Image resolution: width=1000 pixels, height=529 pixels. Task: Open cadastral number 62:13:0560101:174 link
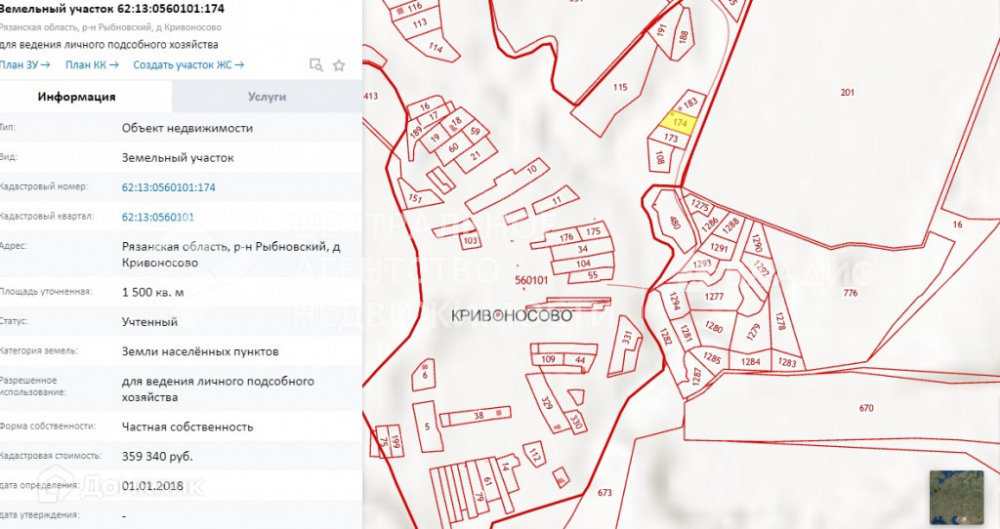point(168,188)
